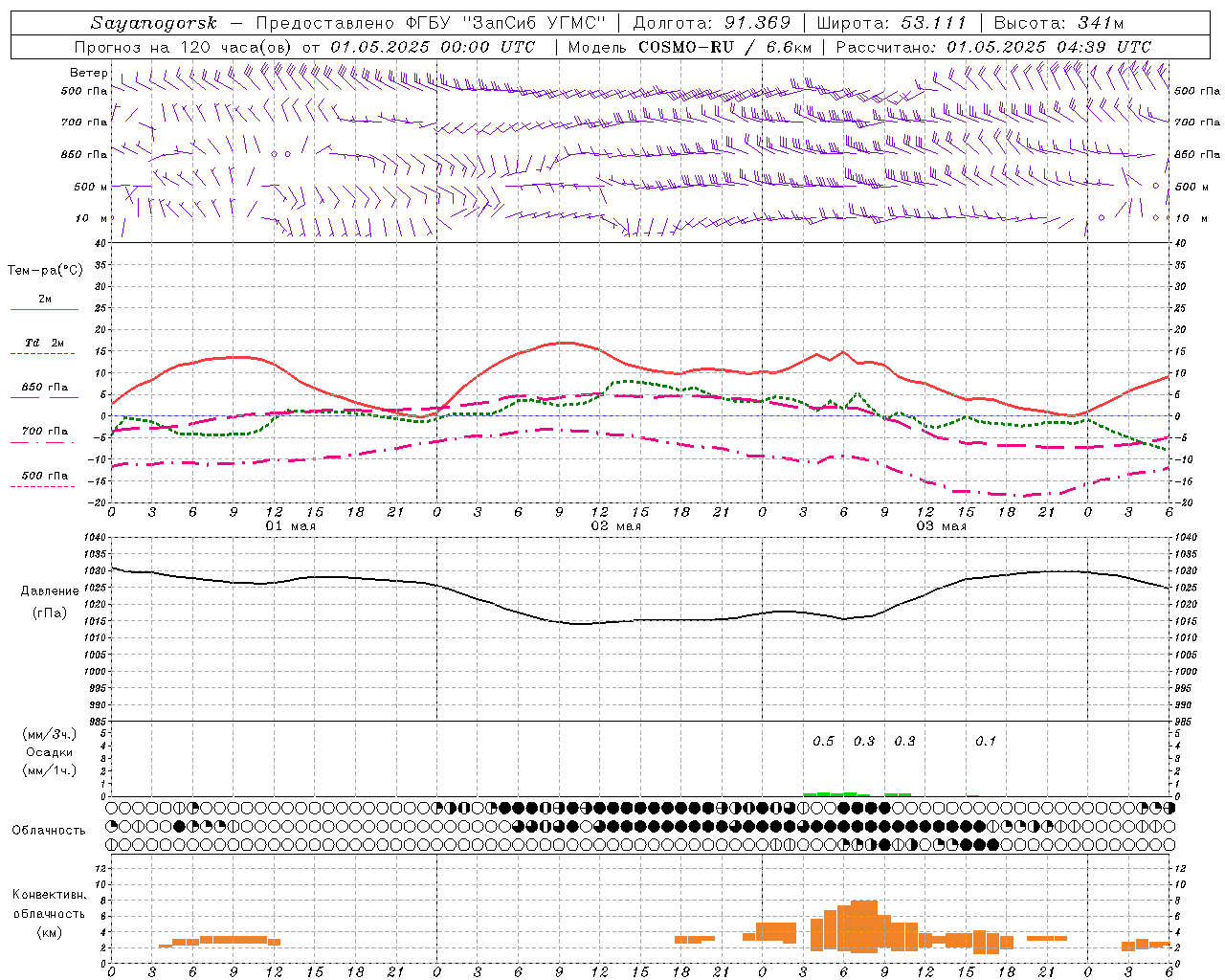Screen dimensions: 1225x980
Task: Click the 'Рассчитано: 01.05.2025 04:39 UTC' timestamp
Action: click(993, 47)
